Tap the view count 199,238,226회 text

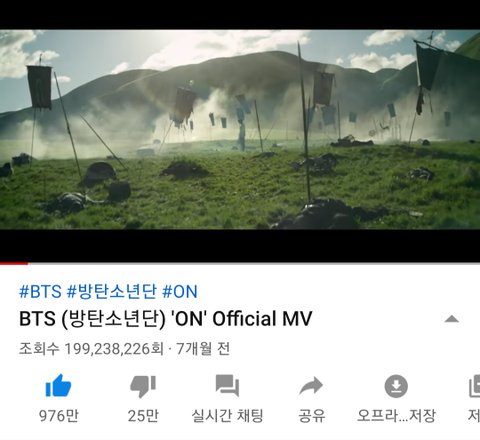(114, 349)
